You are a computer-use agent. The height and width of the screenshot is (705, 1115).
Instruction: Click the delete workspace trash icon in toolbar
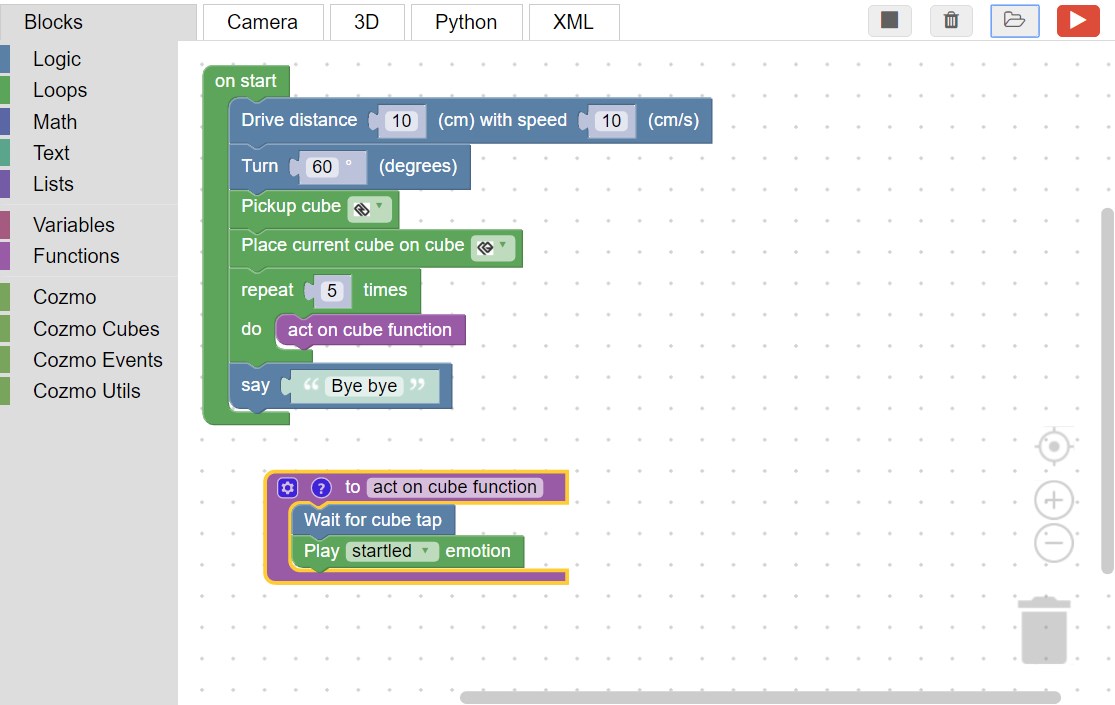(951, 21)
